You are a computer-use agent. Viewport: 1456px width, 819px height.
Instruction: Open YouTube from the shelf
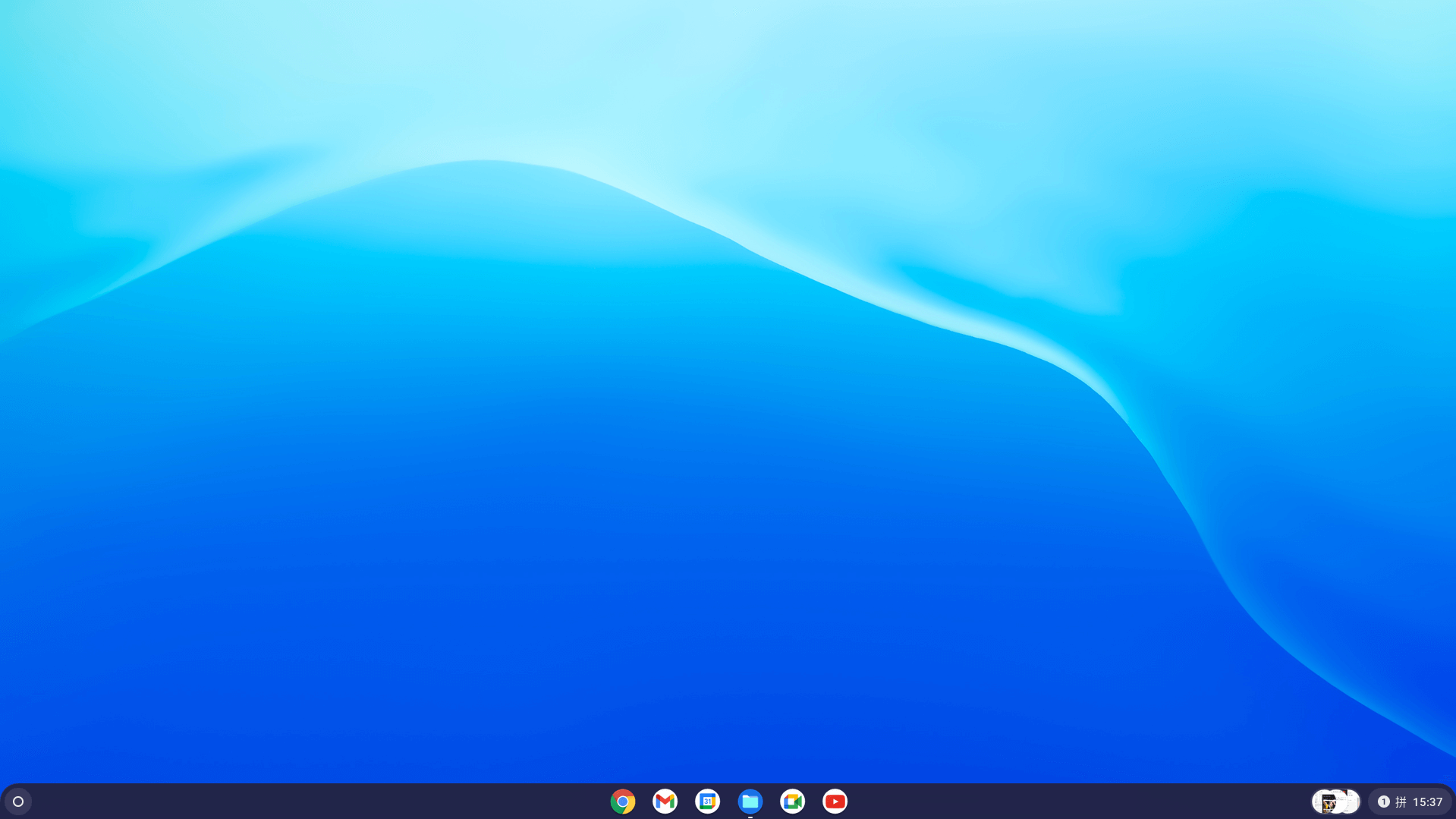point(835,802)
